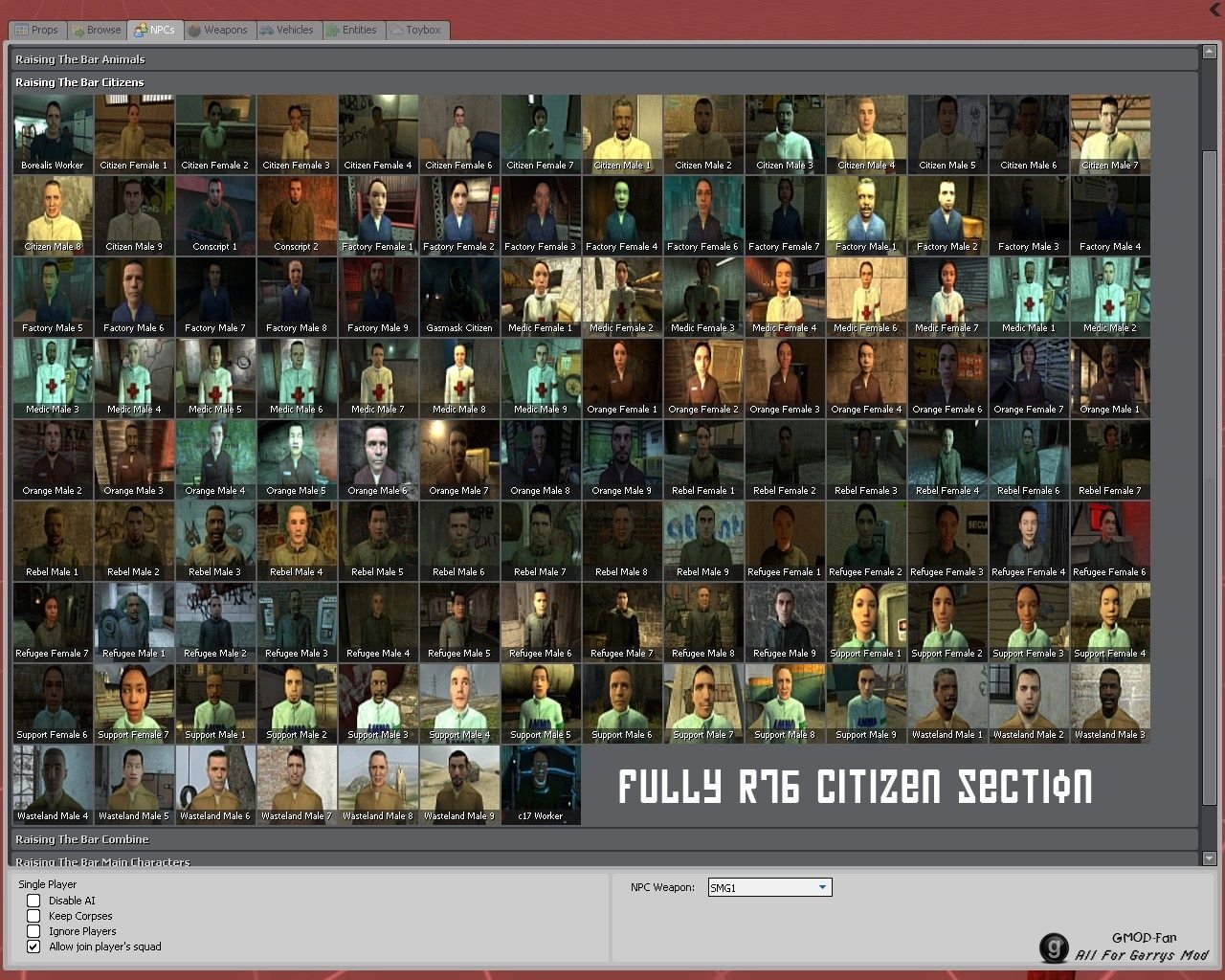Viewport: 1225px width, 980px height.
Task: Spawn Medic Female 7
Action: point(947,297)
